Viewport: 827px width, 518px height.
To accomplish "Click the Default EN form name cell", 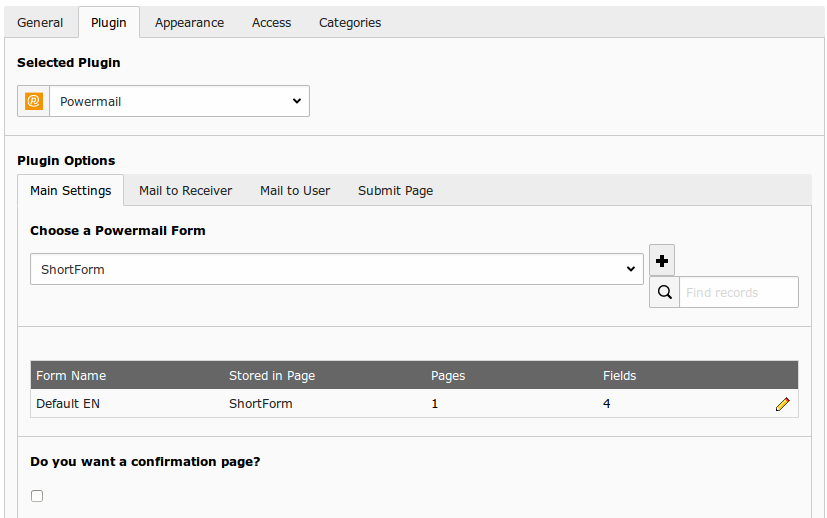I will 68,404.
